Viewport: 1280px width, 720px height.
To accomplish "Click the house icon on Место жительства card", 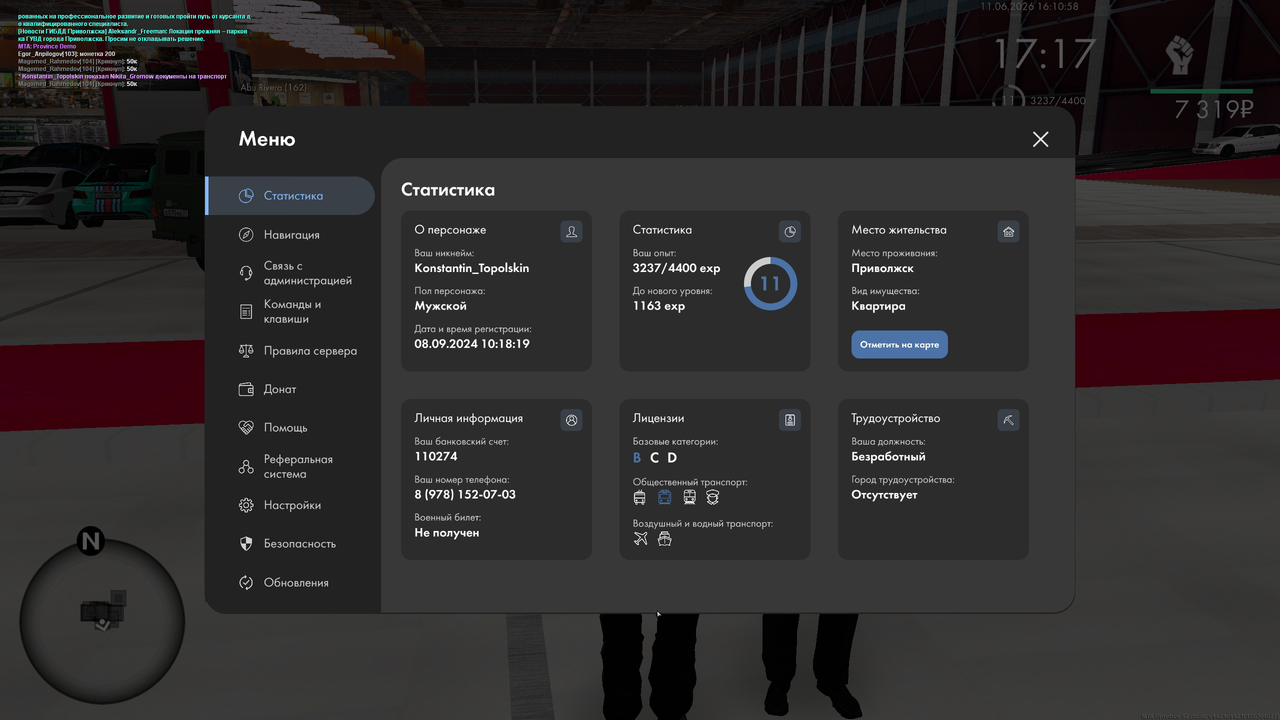I will [x=1008, y=232].
